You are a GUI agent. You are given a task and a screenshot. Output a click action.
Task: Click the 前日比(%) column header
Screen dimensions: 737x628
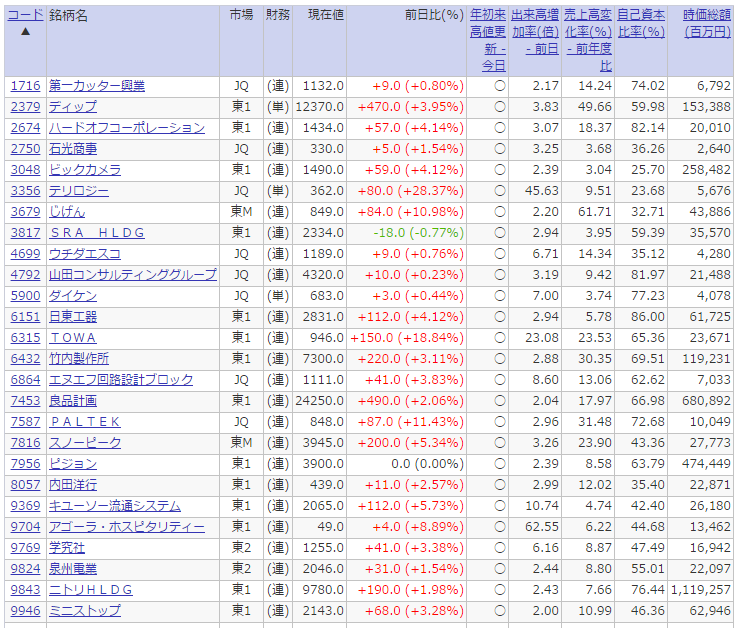435,15
